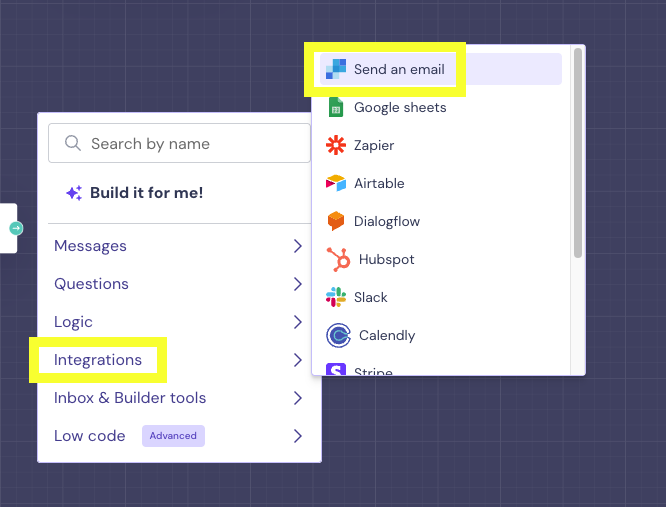The width and height of the screenshot is (666, 507).
Task: Click the Stripe logo icon
Action: point(336,369)
